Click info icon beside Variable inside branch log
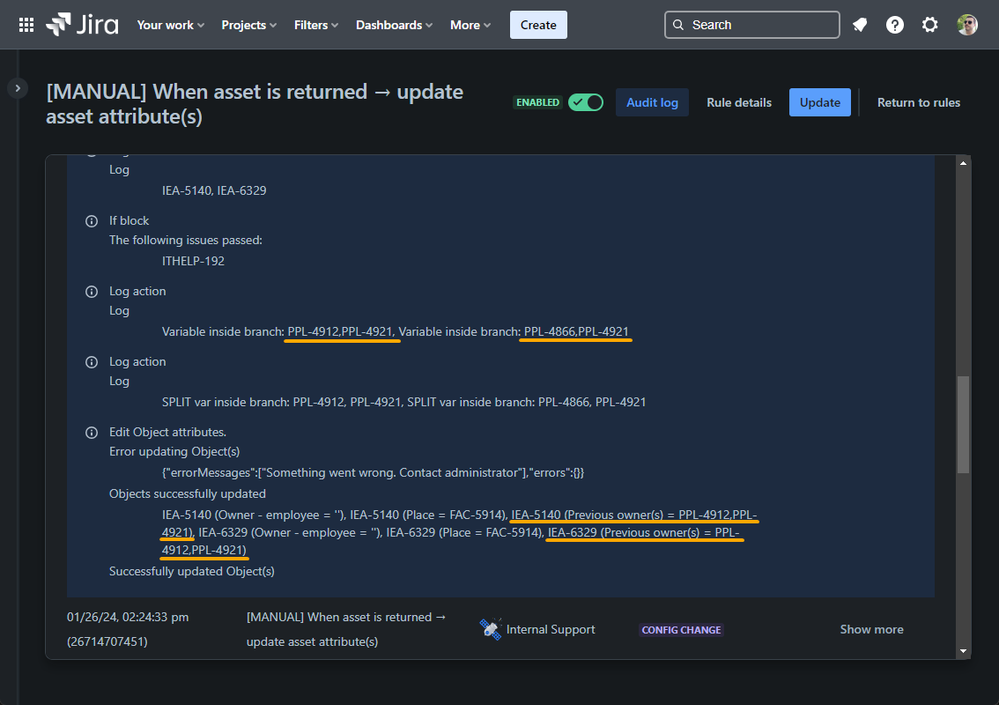Image resolution: width=999 pixels, height=705 pixels. 92,292
